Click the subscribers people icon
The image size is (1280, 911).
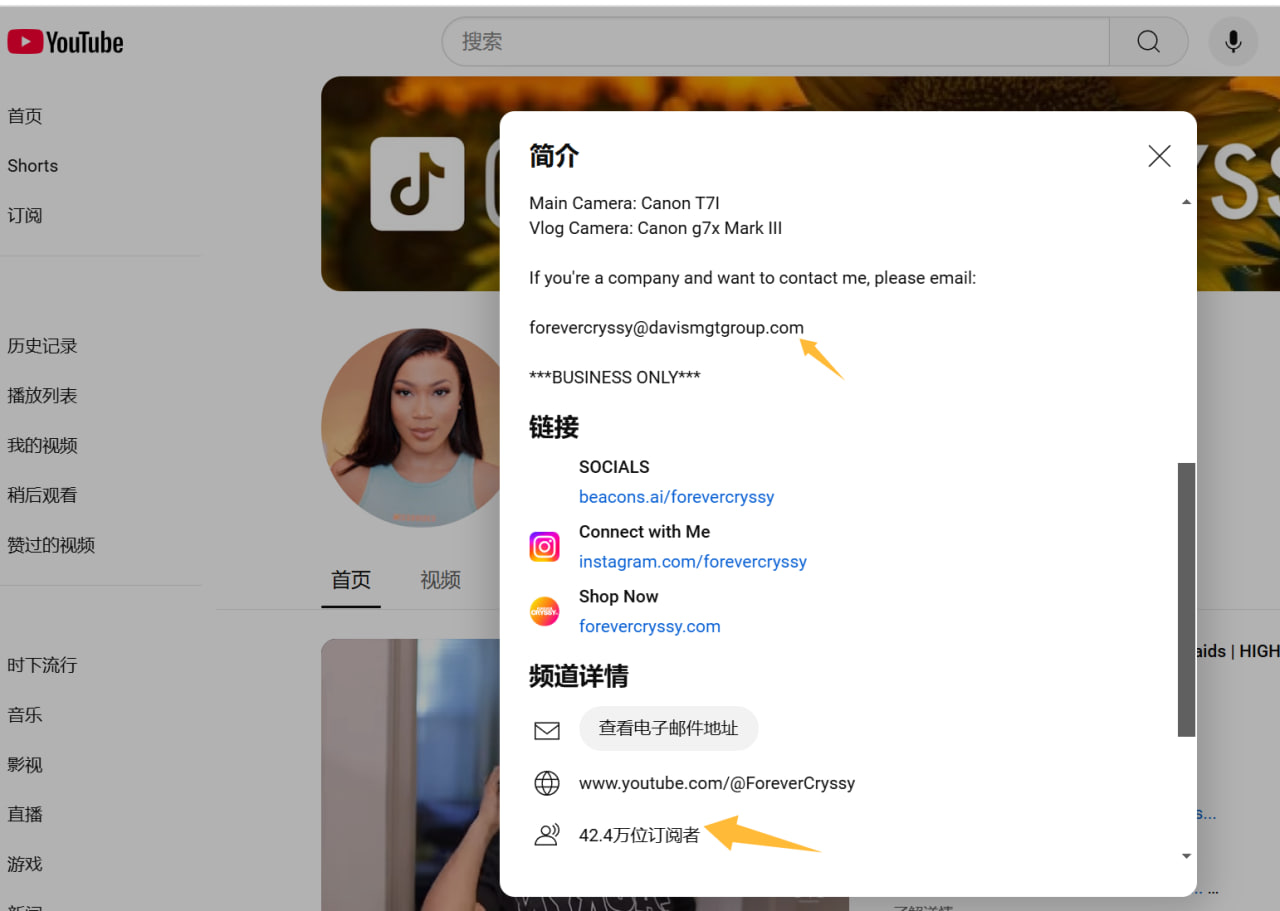point(547,835)
